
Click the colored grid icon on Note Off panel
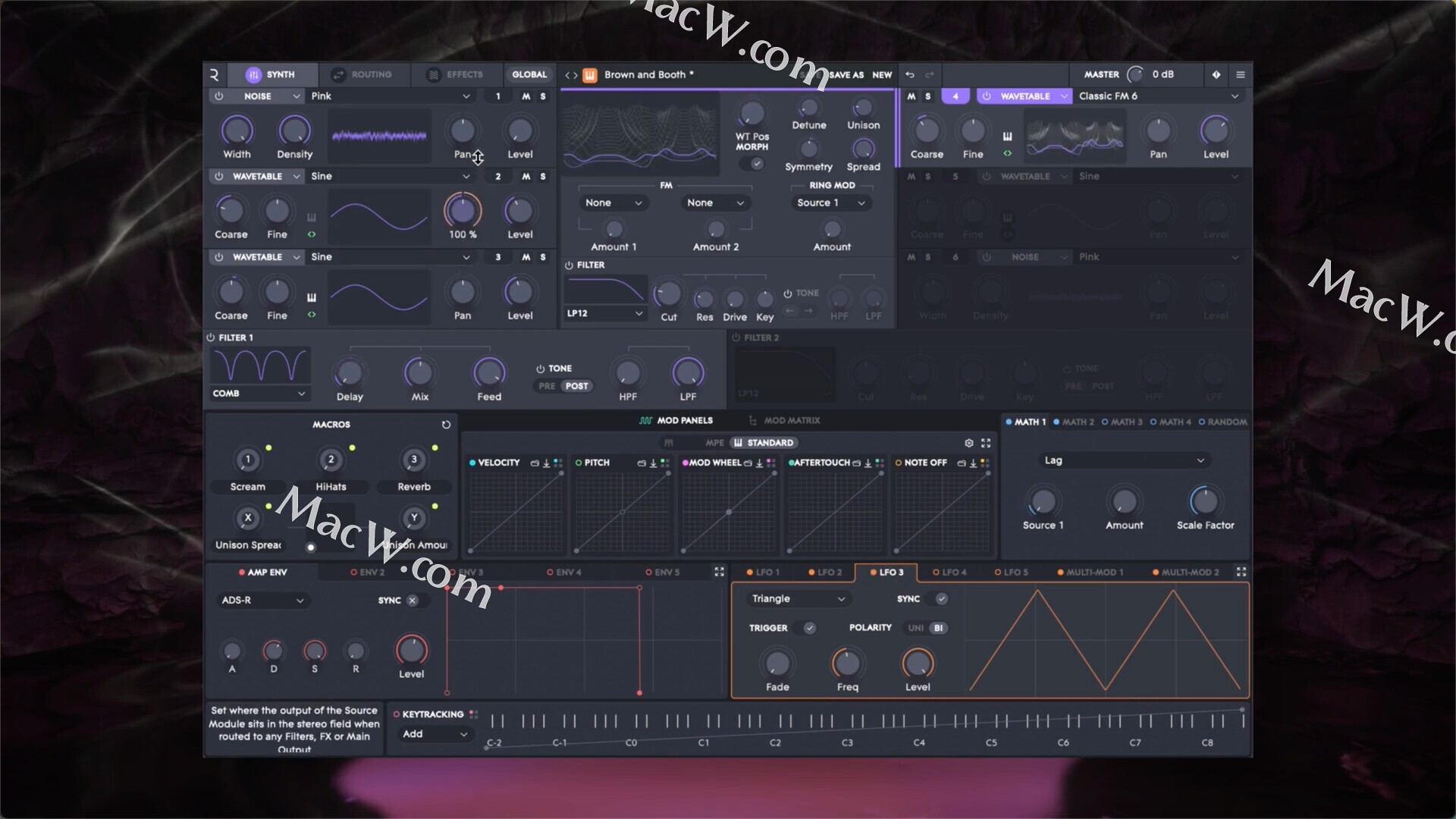tap(984, 463)
